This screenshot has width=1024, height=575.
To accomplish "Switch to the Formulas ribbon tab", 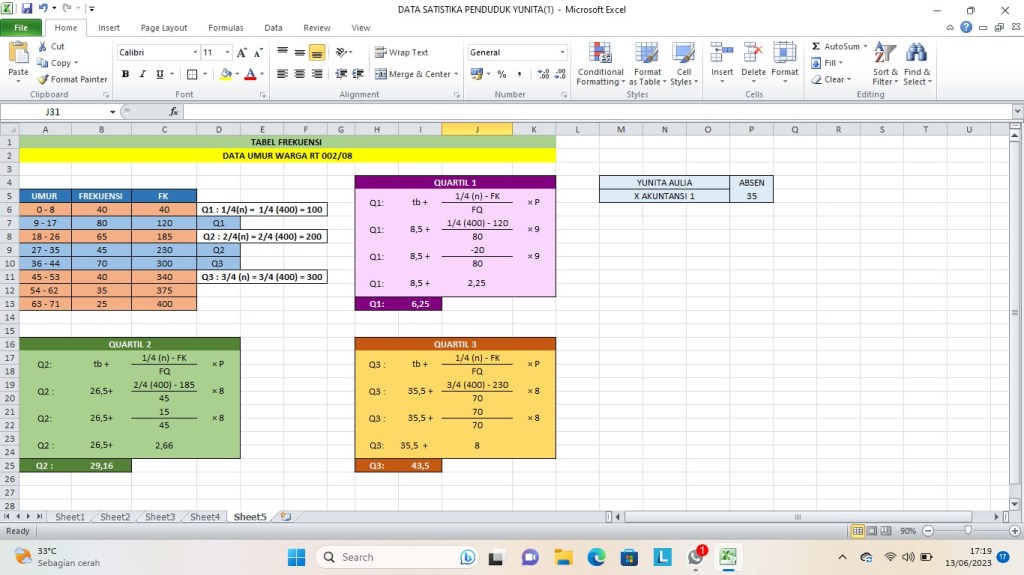I will tap(225, 28).
